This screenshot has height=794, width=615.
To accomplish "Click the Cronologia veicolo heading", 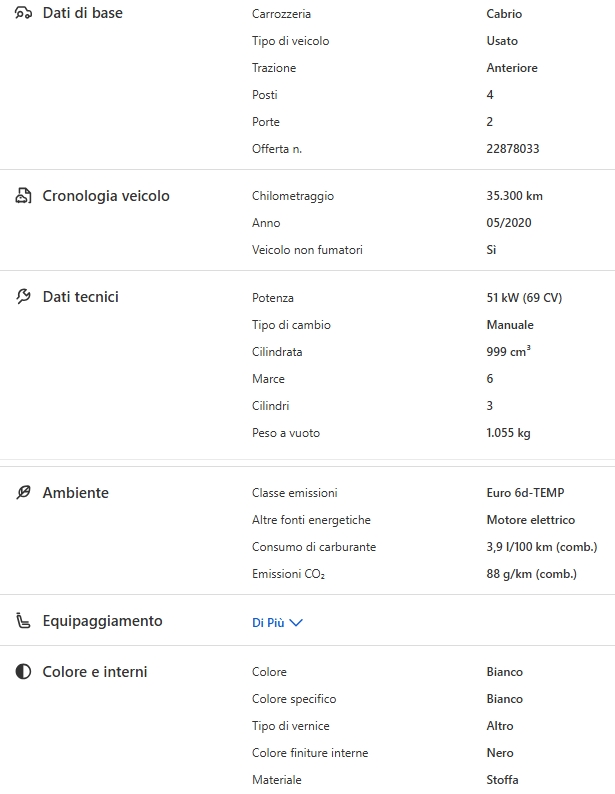I will [106, 196].
